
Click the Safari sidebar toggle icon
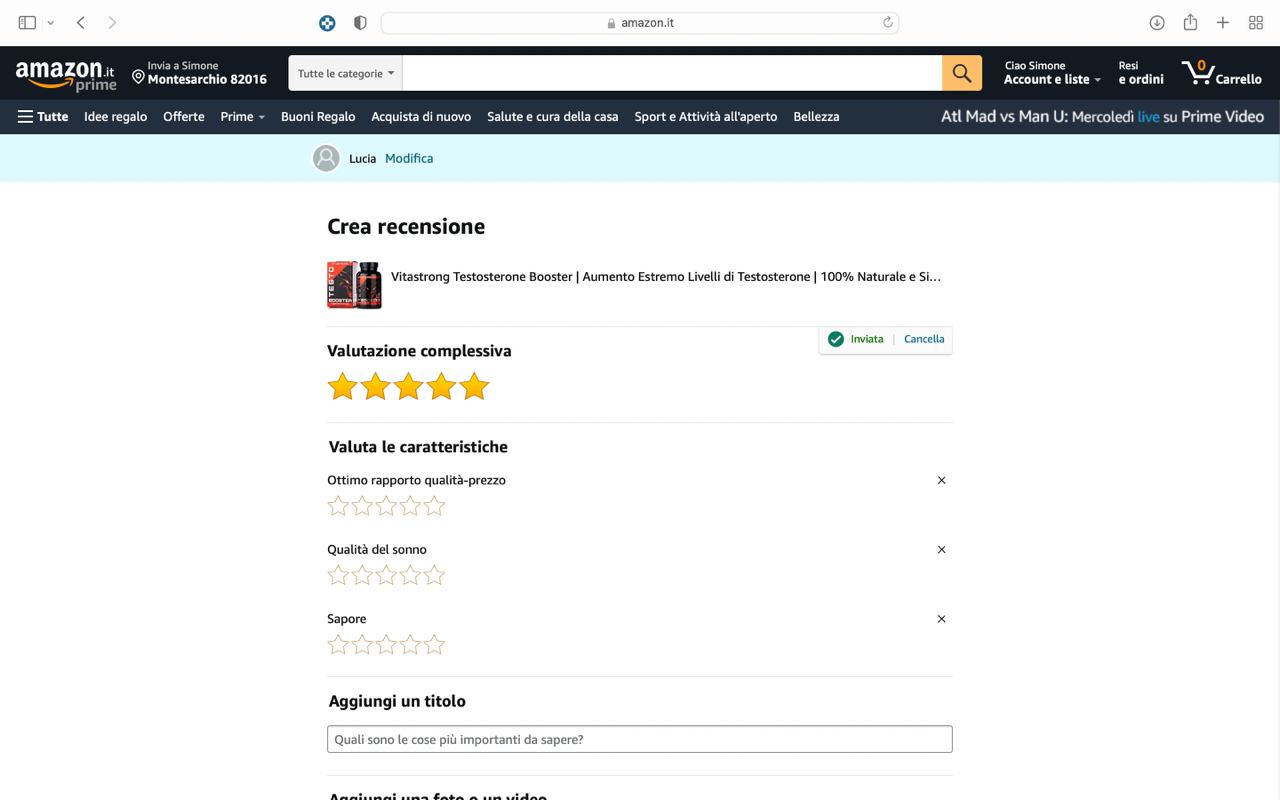coord(27,22)
